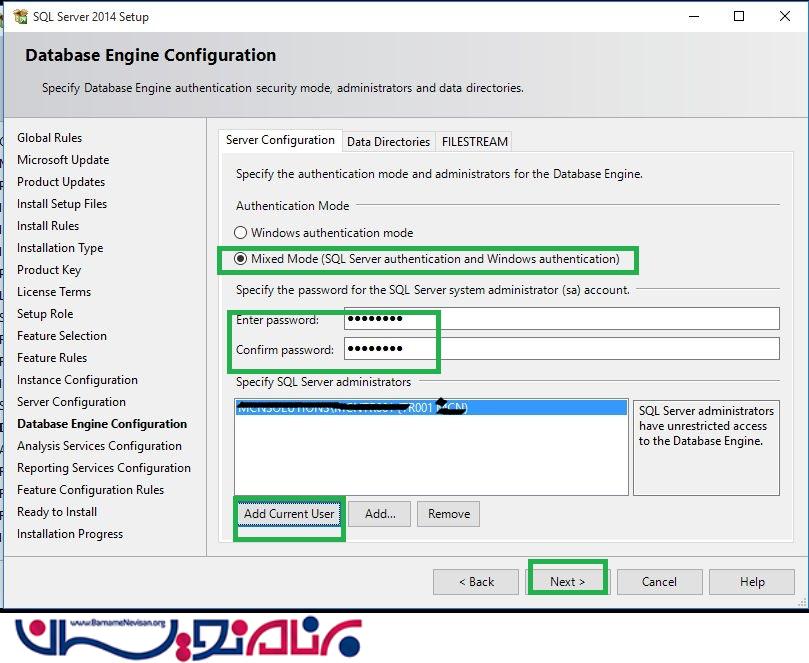
Task: Click the Confirm password field
Action: (x=561, y=349)
